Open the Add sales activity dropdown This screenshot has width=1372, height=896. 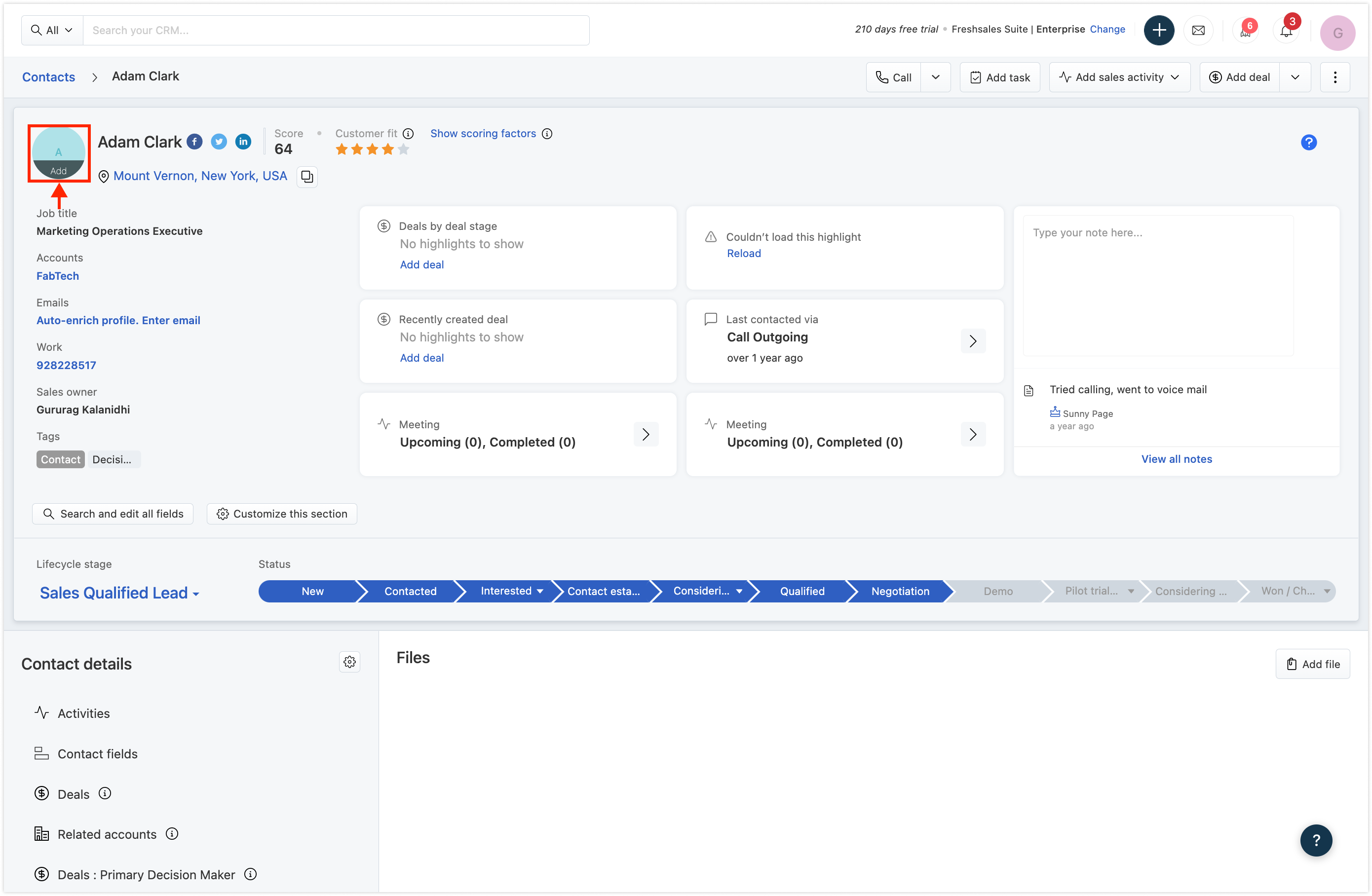[1119, 77]
